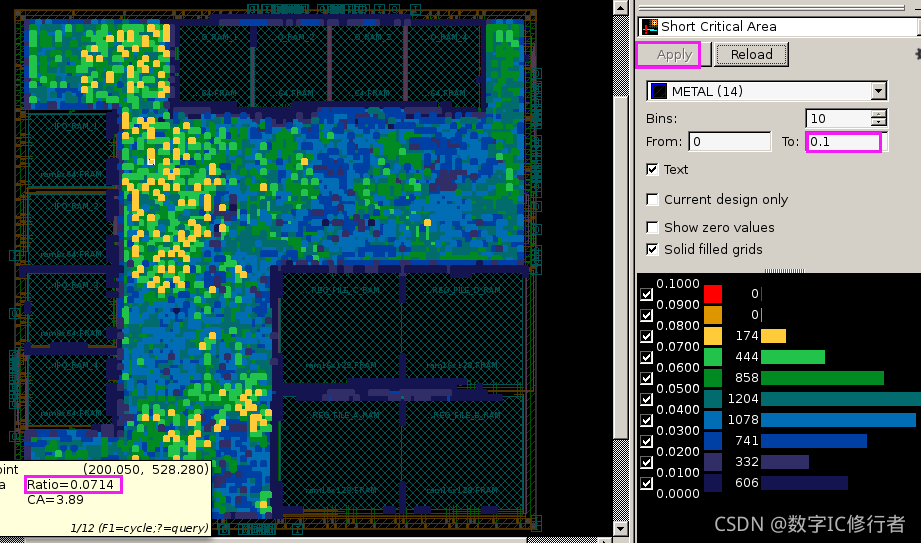Click the light green bin color swatch
The image size is (921, 543).
click(x=712, y=357)
